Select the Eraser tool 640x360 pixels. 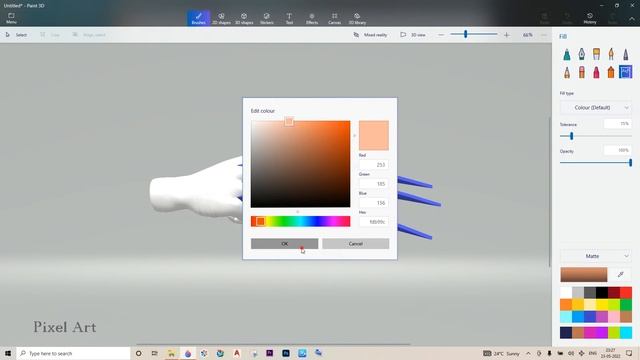(582, 72)
